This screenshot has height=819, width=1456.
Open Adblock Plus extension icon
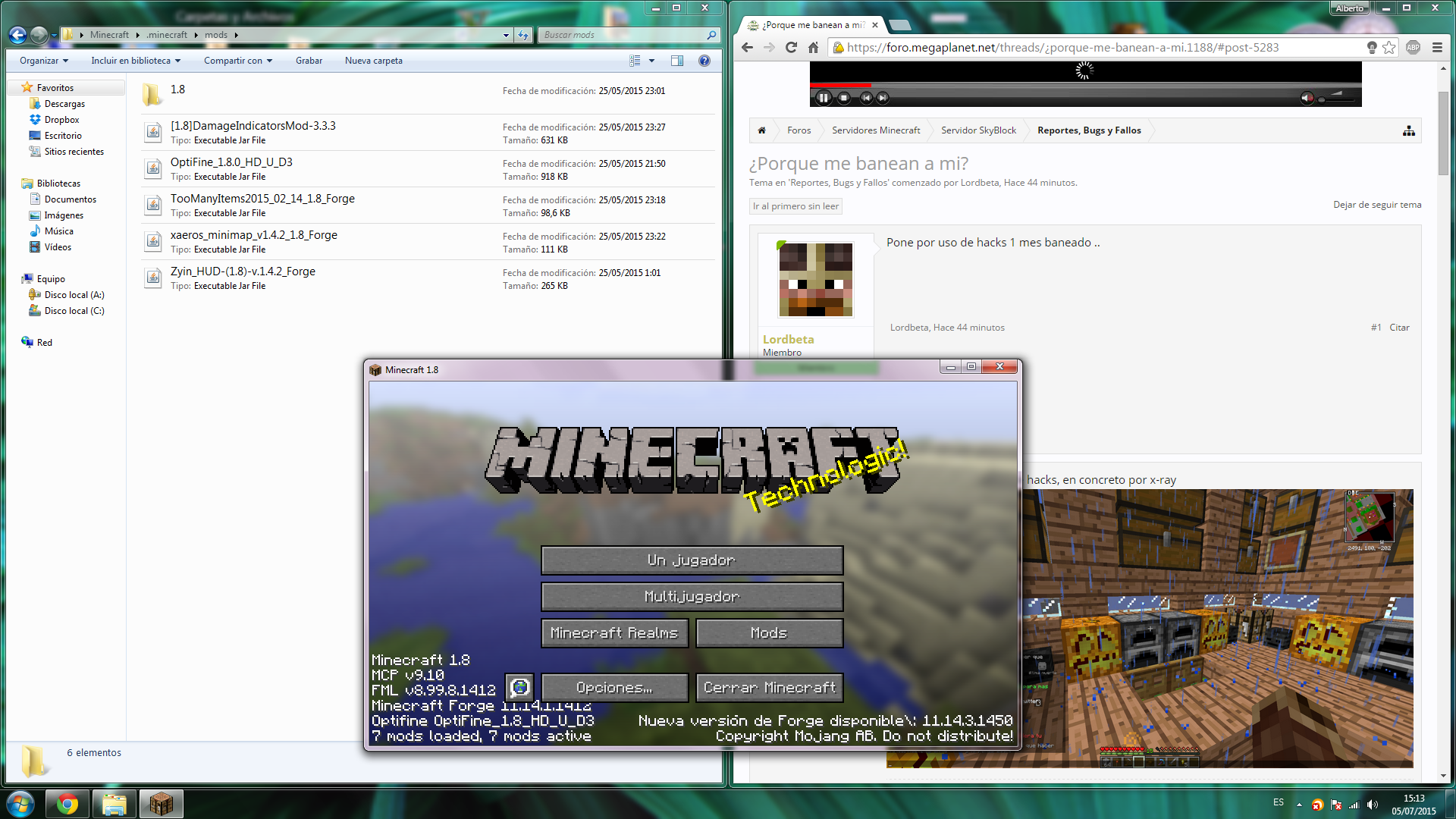coord(1413,47)
